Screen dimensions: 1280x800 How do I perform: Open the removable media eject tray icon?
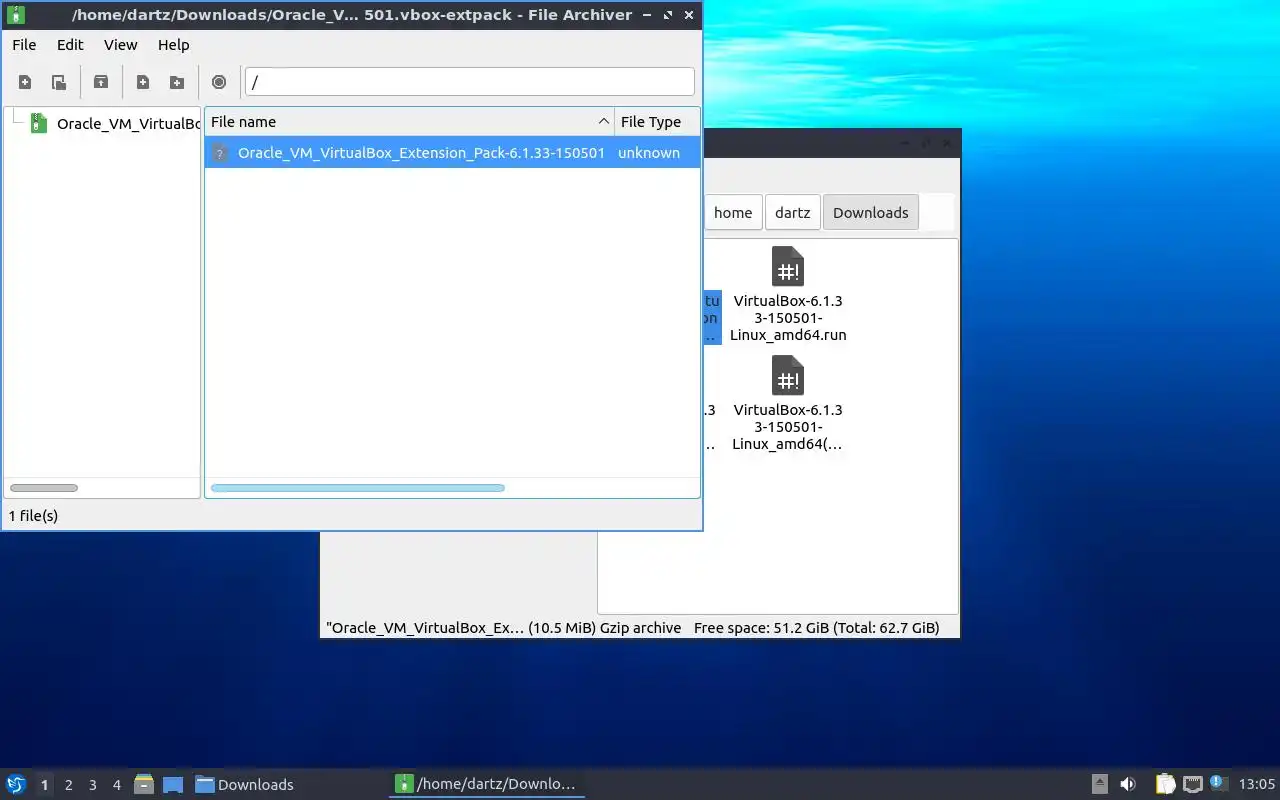(1099, 784)
